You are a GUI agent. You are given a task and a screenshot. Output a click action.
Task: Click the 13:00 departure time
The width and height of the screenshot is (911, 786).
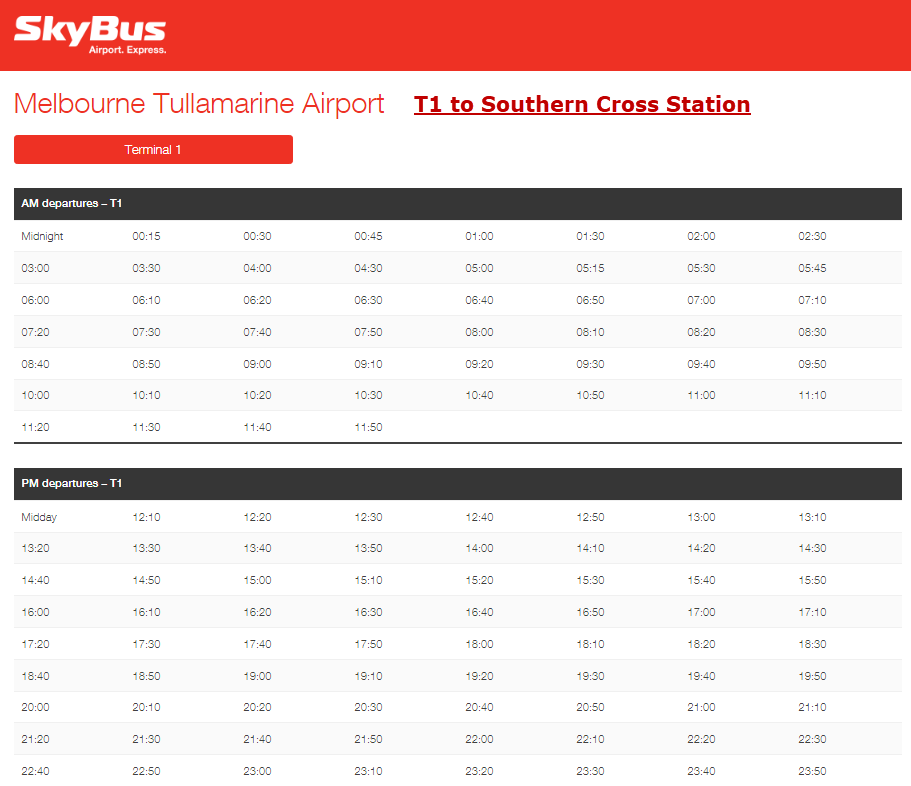point(701,517)
